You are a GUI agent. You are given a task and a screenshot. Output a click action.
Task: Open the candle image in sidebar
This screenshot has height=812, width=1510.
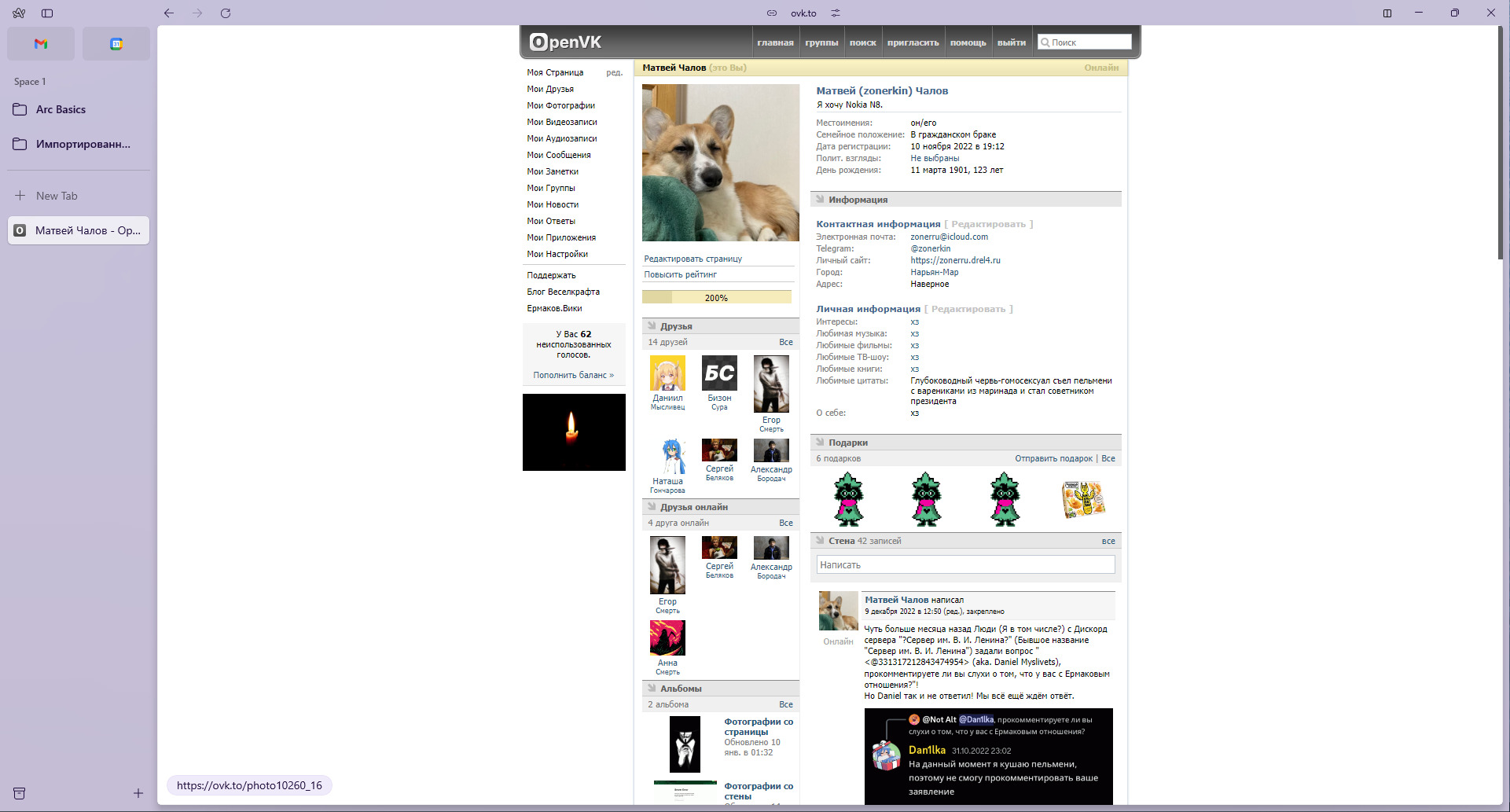(574, 432)
